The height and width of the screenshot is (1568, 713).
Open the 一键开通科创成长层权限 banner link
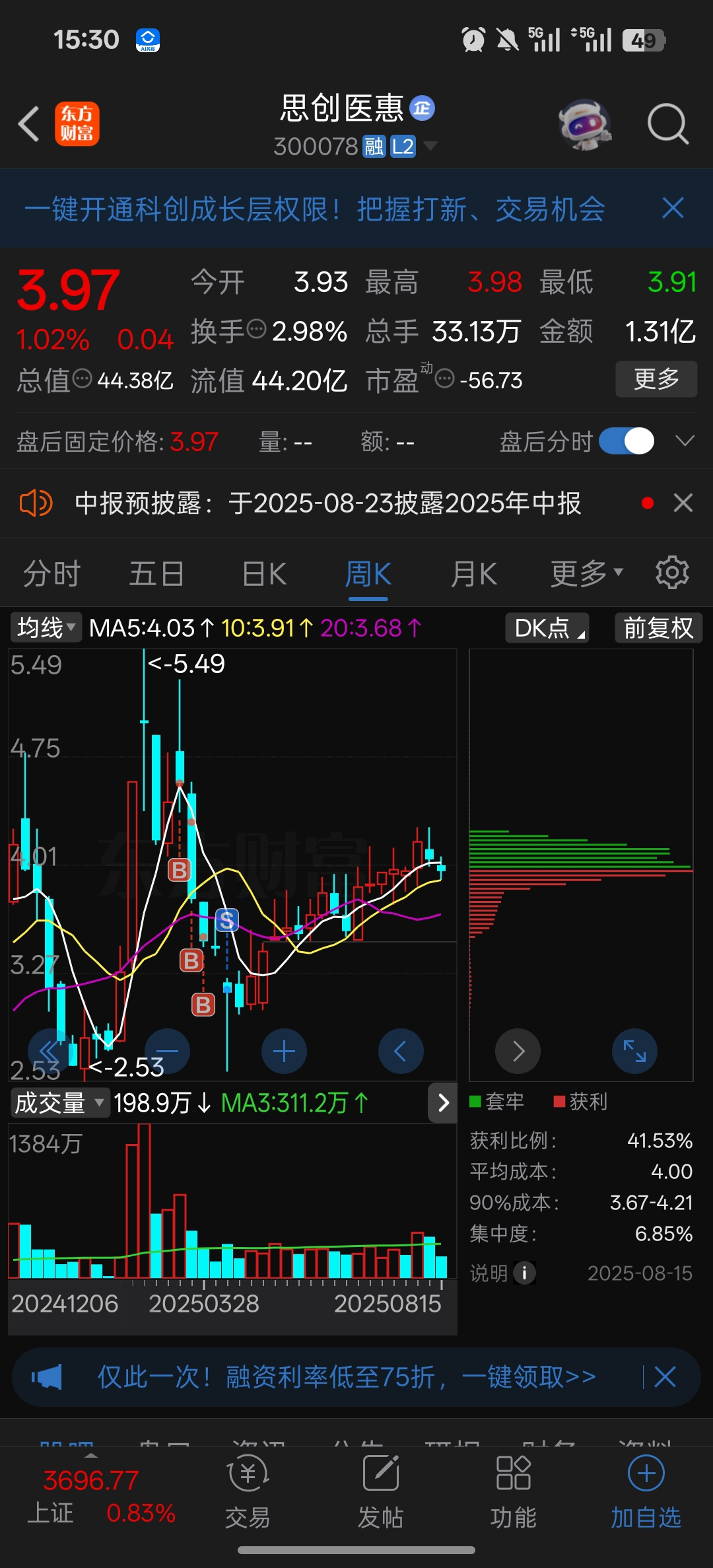[x=315, y=209]
